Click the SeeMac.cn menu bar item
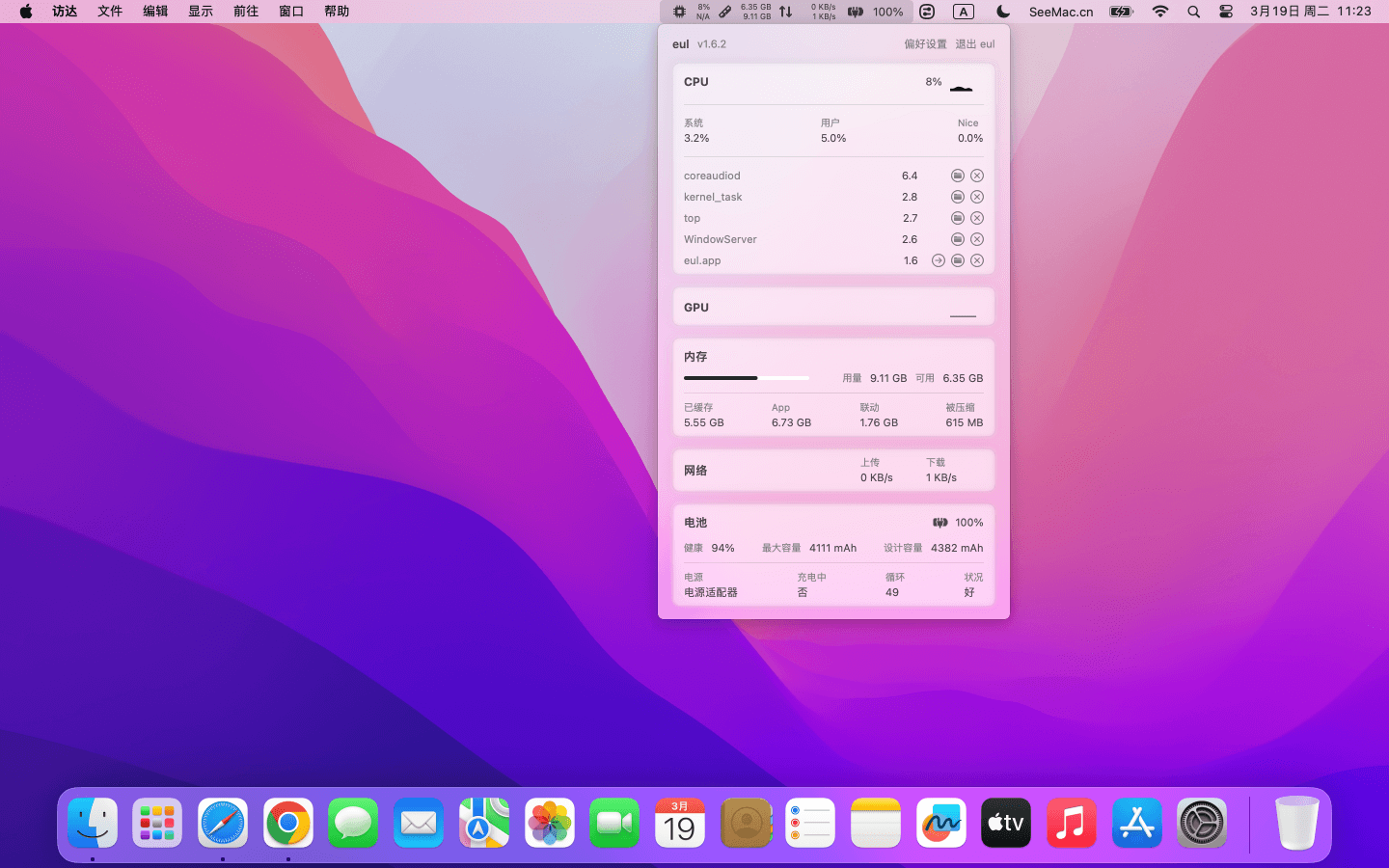The image size is (1389, 868). point(1061,12)
